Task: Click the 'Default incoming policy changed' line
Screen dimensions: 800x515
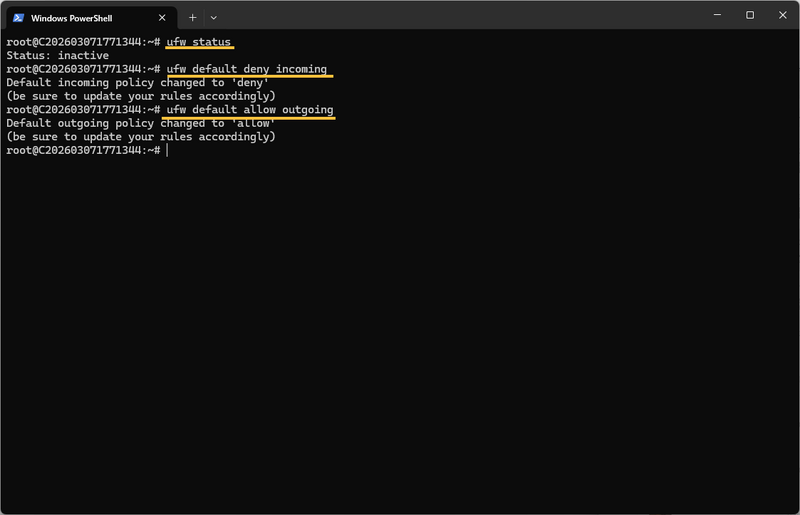Action: (138, 82)
